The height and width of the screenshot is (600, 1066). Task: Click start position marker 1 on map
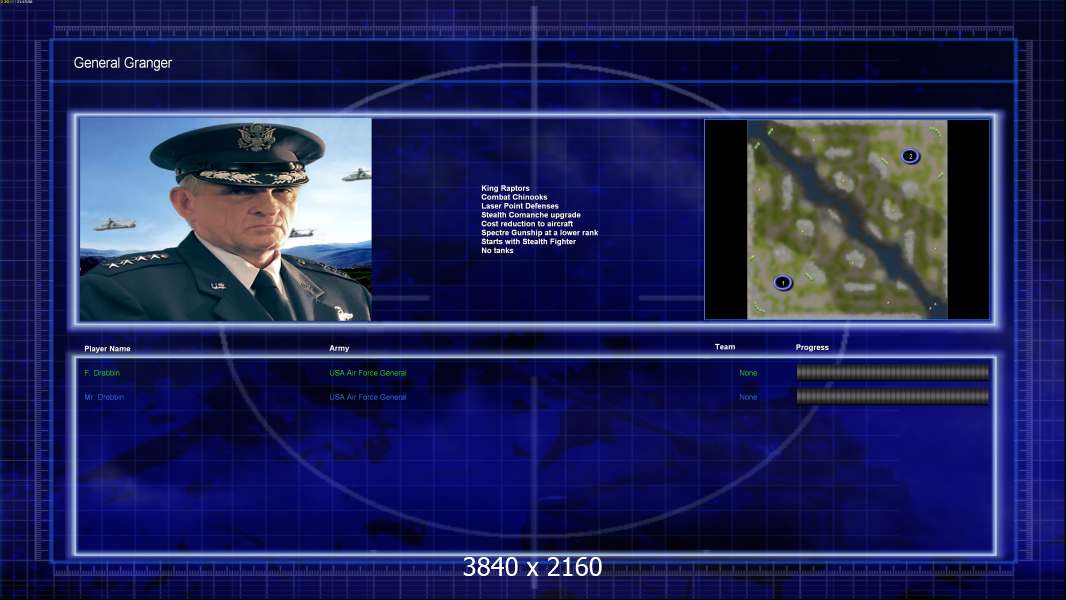tap(783, 283)
